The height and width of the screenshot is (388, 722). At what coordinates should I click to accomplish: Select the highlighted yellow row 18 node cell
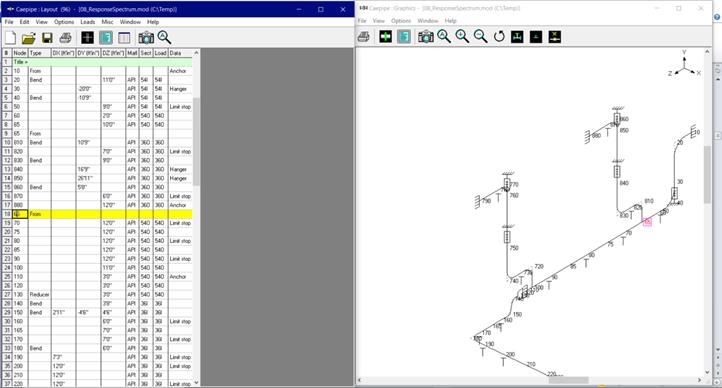click(x=20, y=214)
